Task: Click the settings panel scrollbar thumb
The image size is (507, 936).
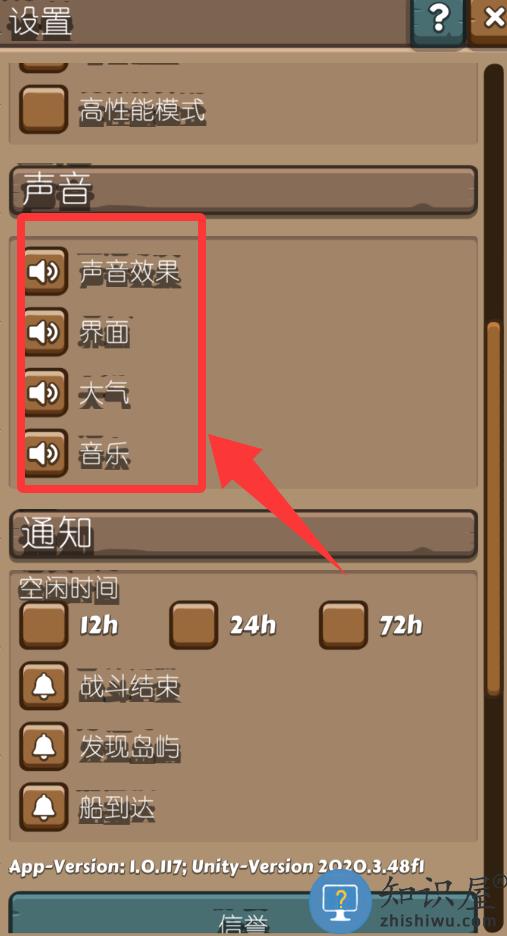Action: (x=493, y=509)
